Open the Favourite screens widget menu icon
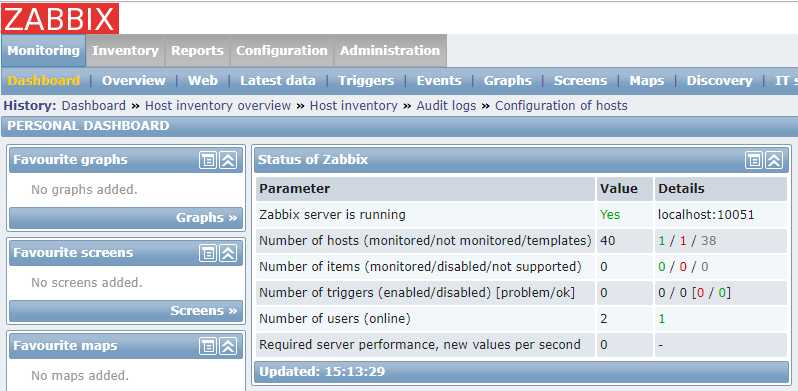Image resolution: width=798 pixels, height=391 pixels. pos(207,253)
